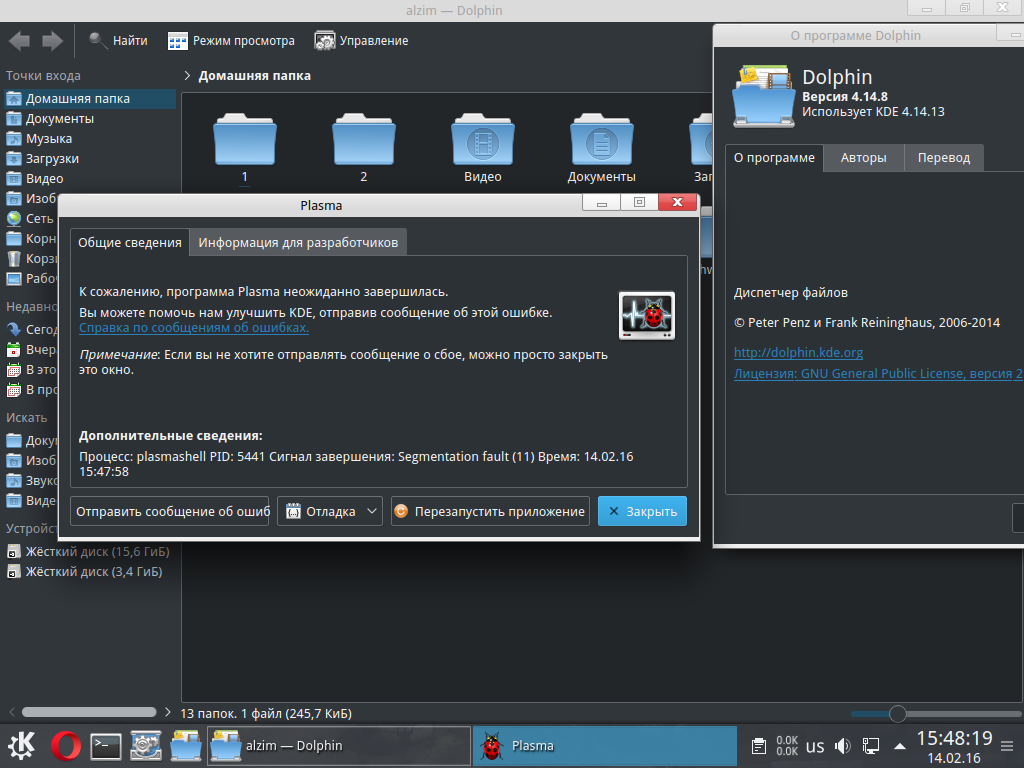Click the us keyboard layout indicator
The image size is (1024, 768).
click(814, 746)
